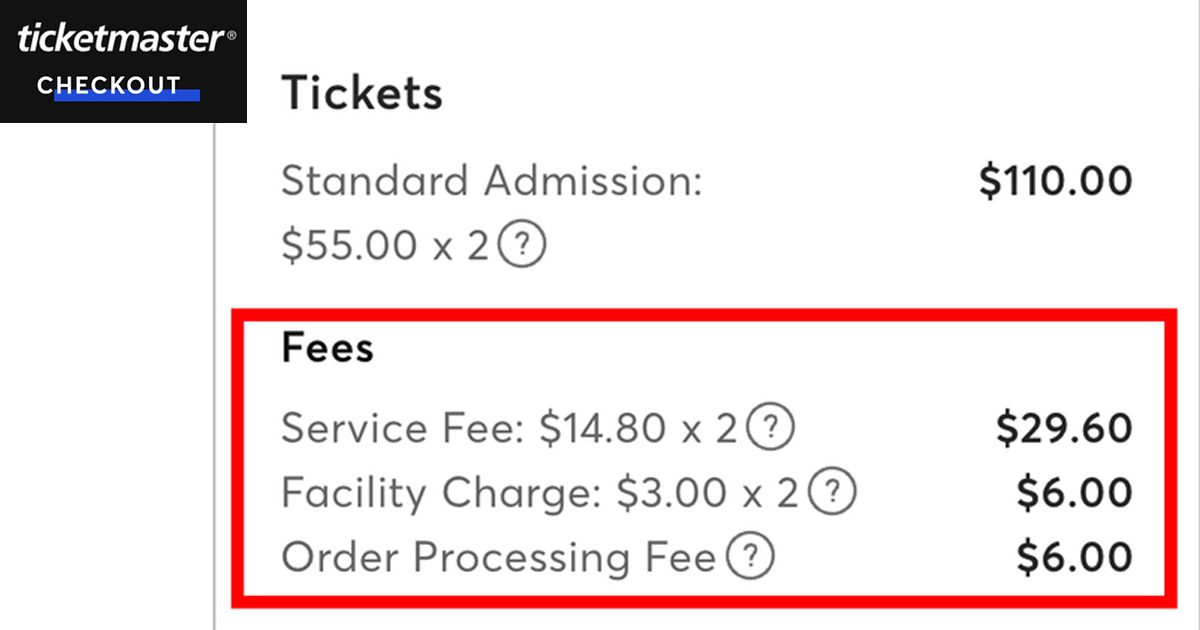Click the $110.00 ticket total
This screenshot has height=630, width=1200.
click(1055, 181)
